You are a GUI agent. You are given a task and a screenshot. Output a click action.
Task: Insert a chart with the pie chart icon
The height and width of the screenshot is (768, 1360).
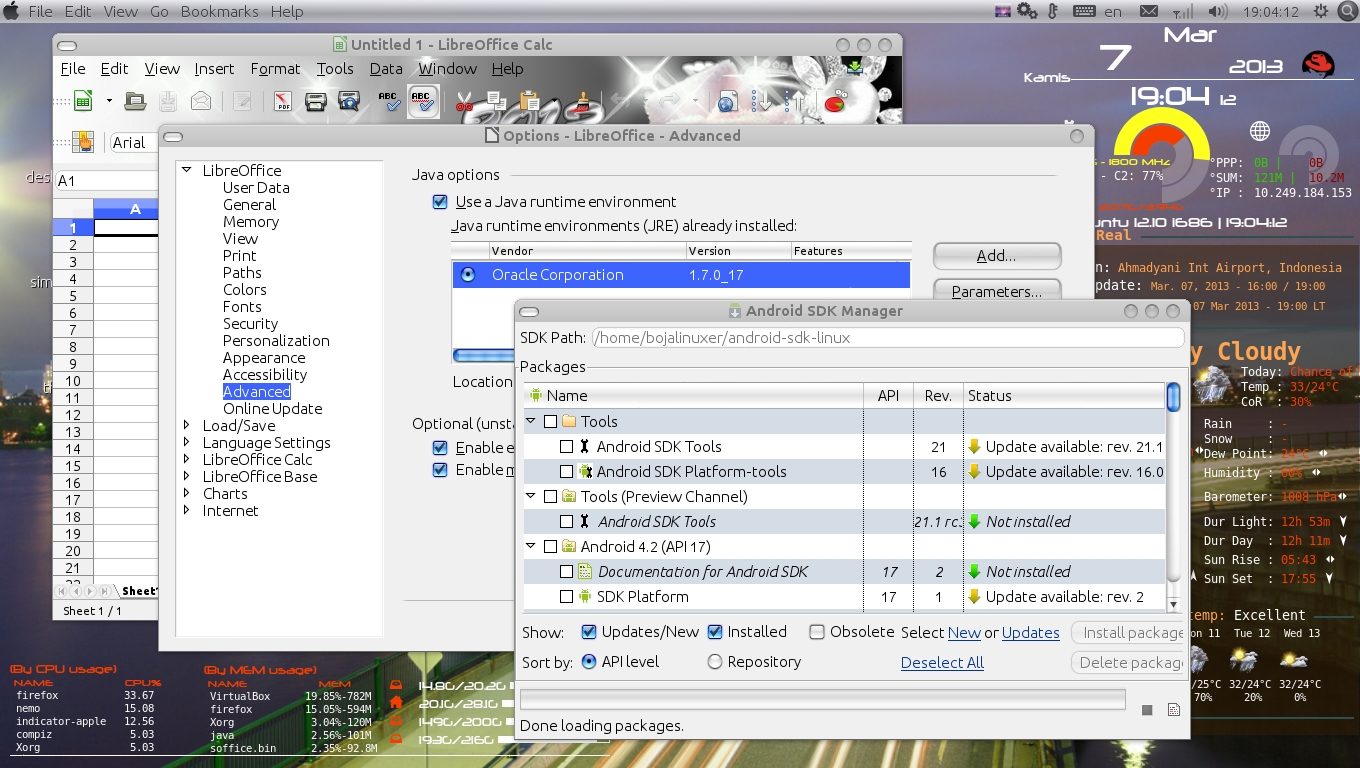point(835,101)
